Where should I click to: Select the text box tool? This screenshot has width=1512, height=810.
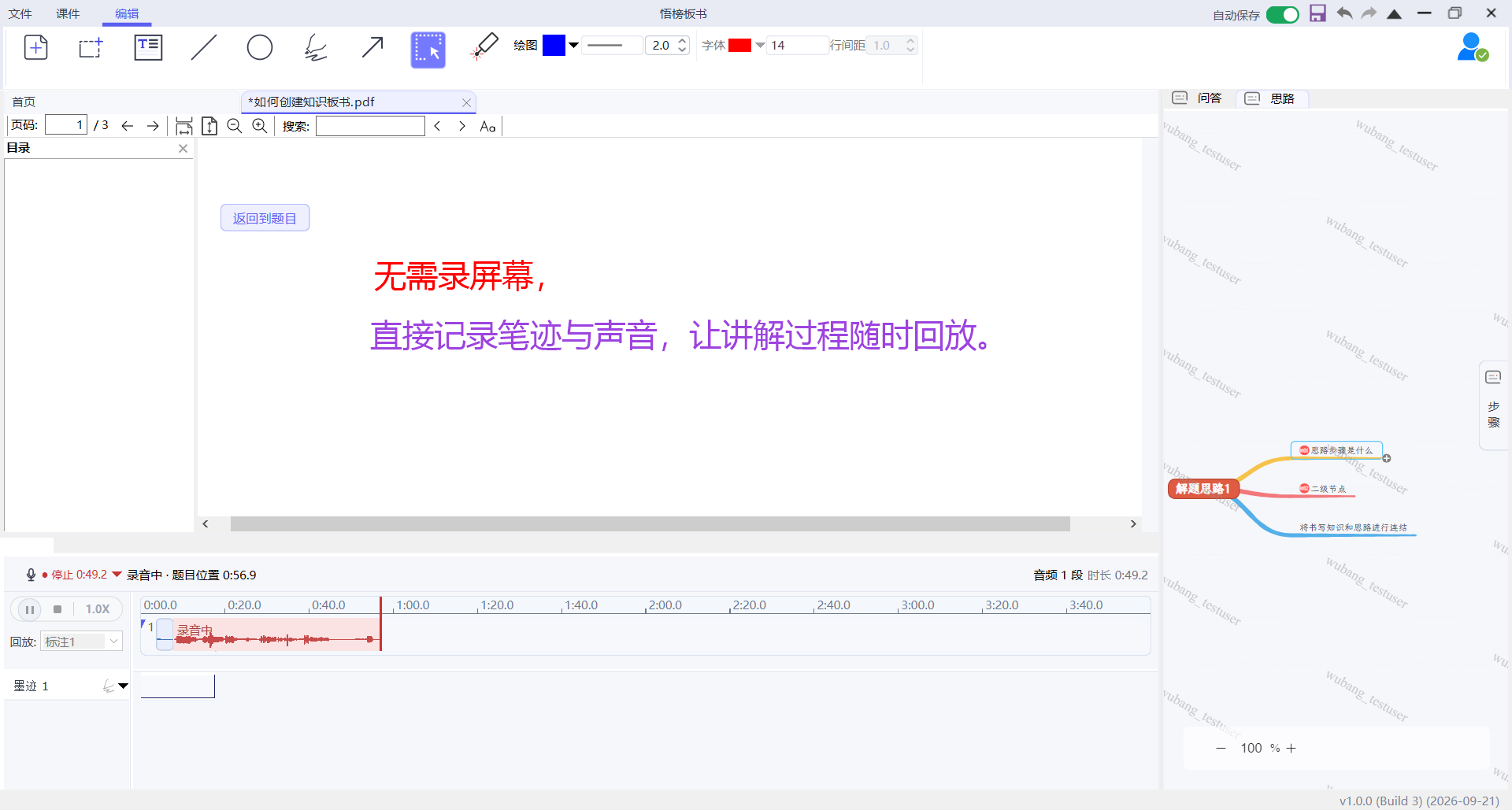pos(148,48)
